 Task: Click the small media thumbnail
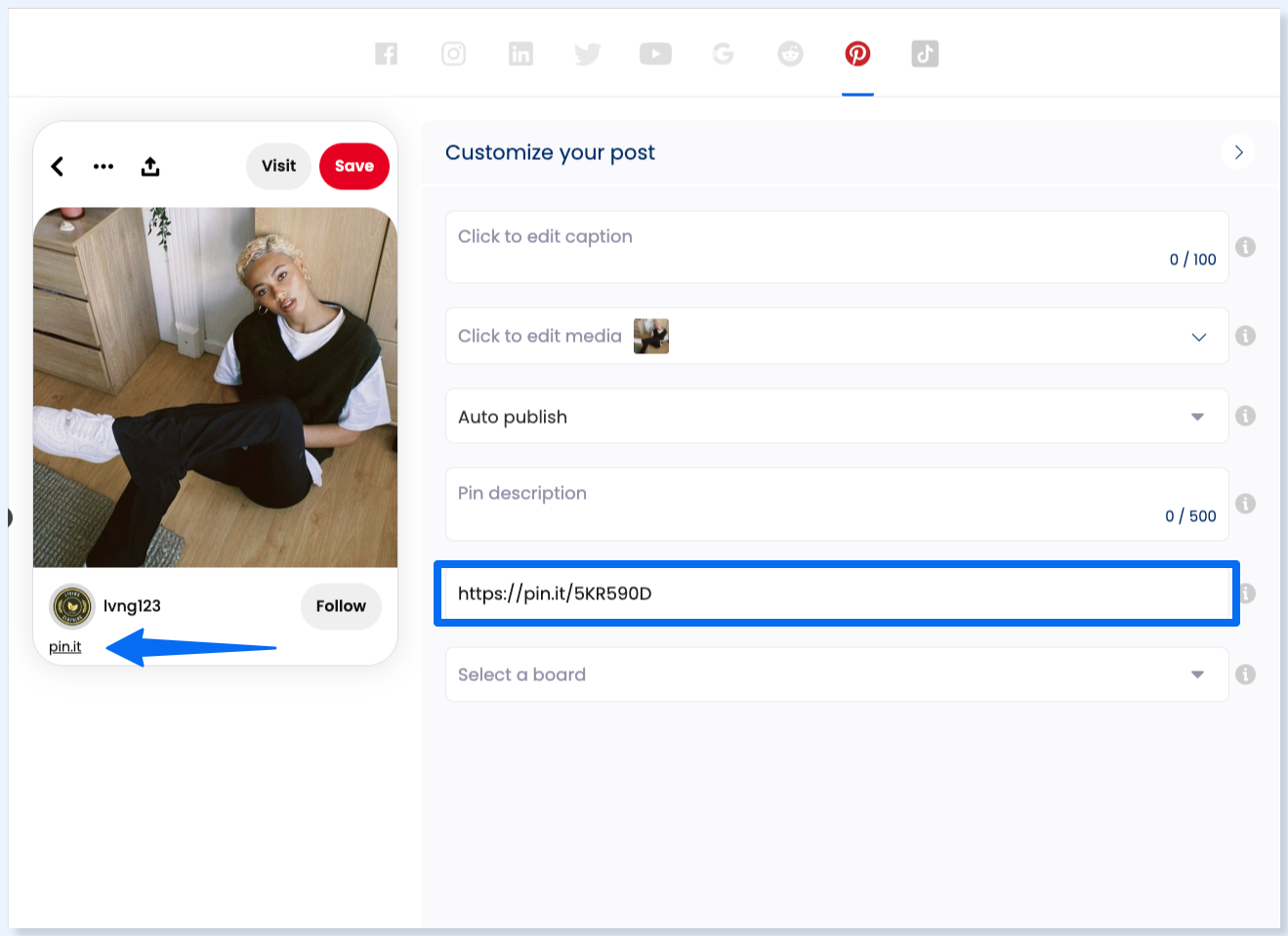(651, 336)
